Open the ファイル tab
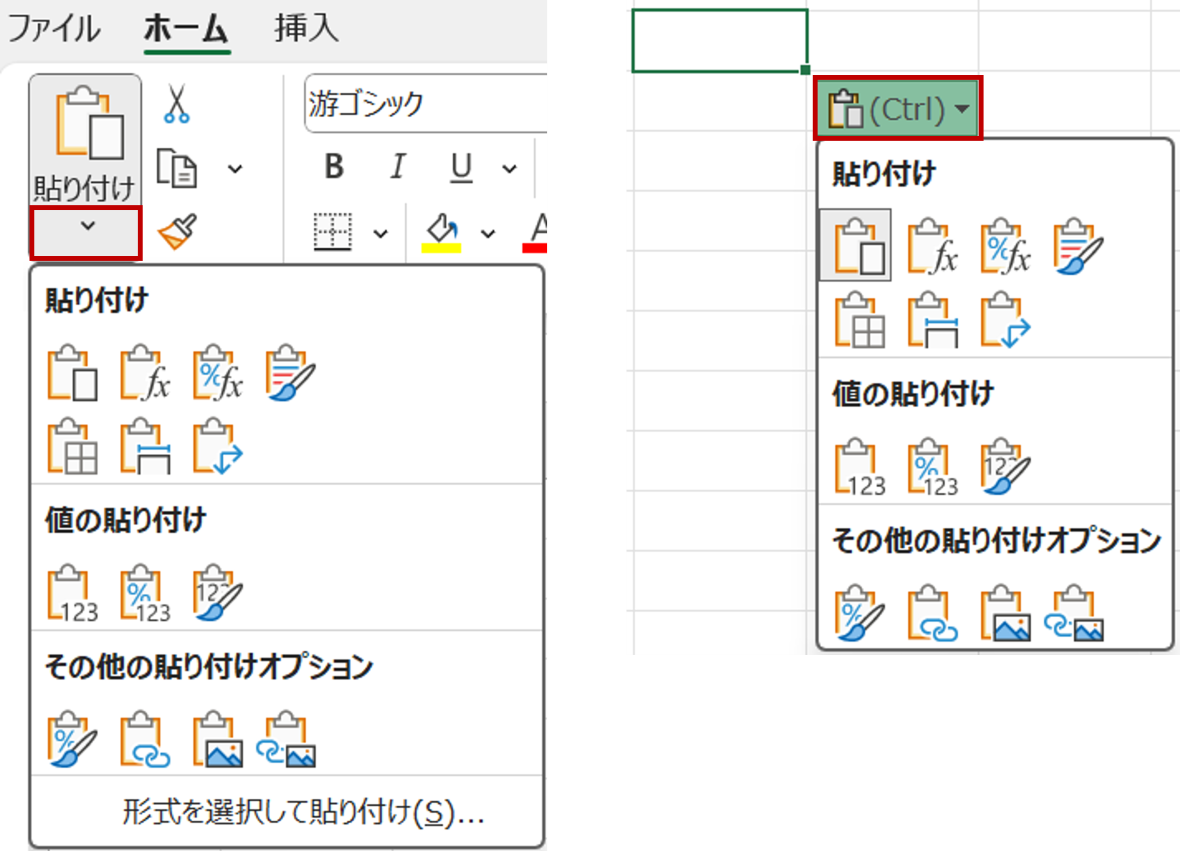 [x=53, y=29]
